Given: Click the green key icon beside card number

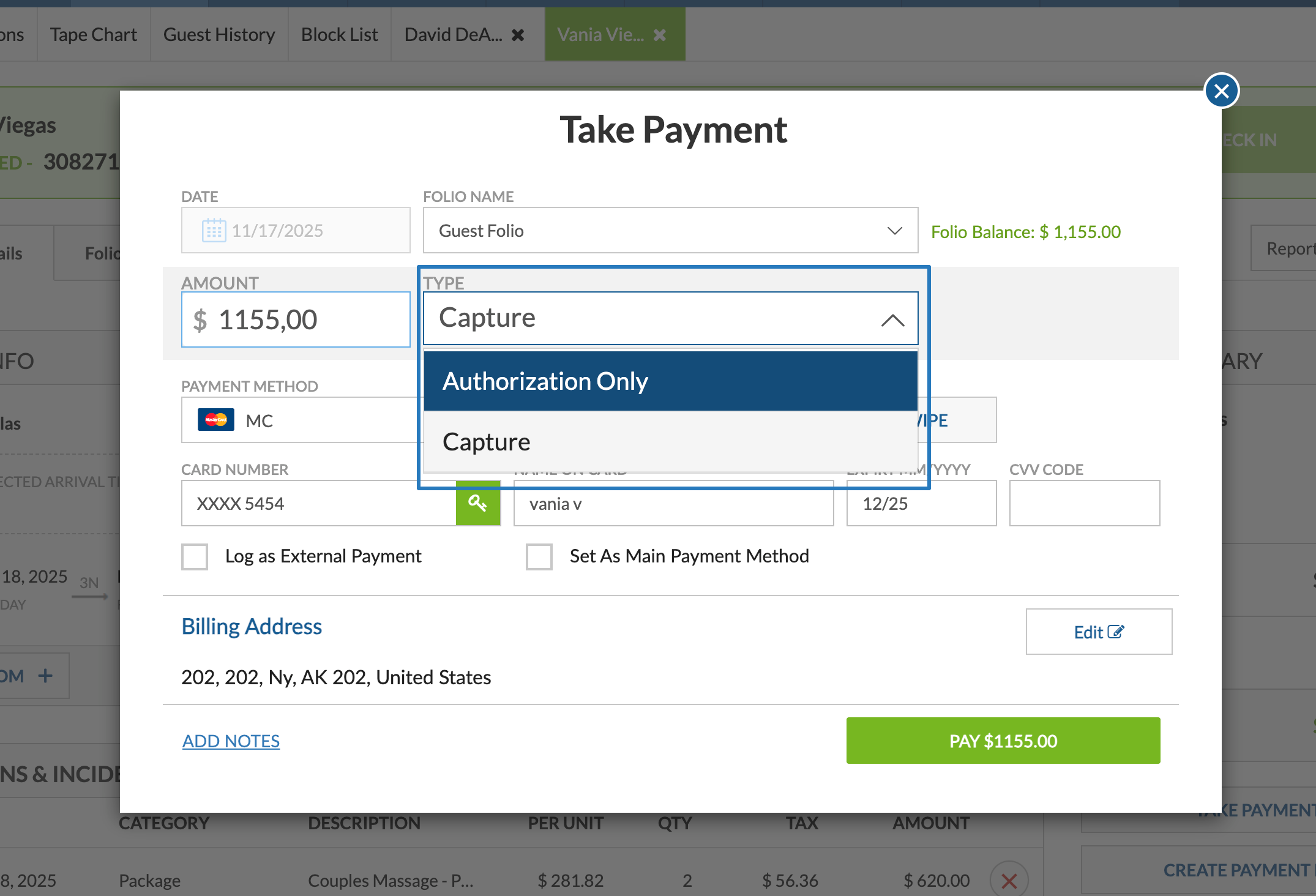Looking at the screenshot, I should pyautogui.click(x=477, y=504).
